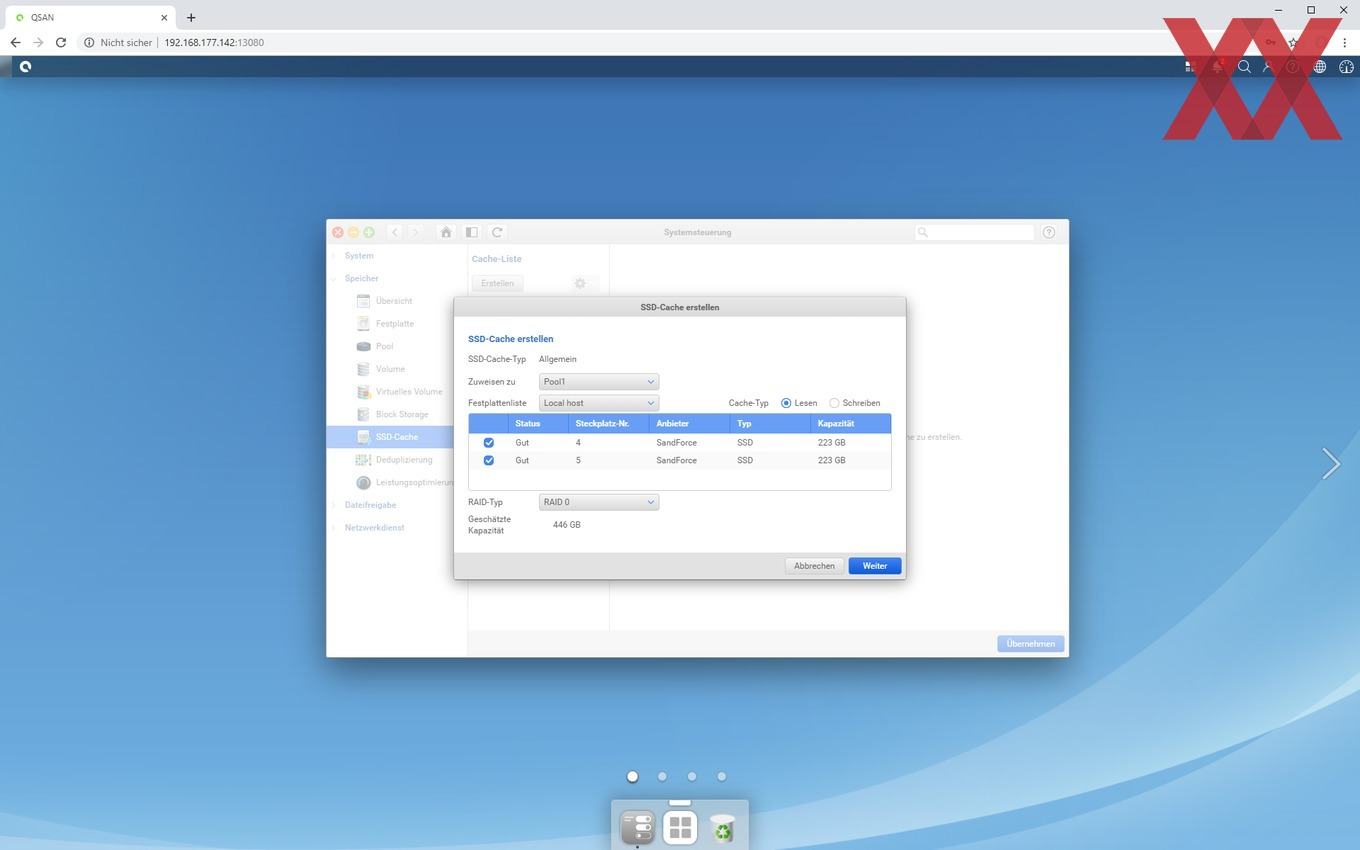Screen dimensions: 1360x850
Task: Click the Übernehmen button
Action: (x=1030, y=644)
